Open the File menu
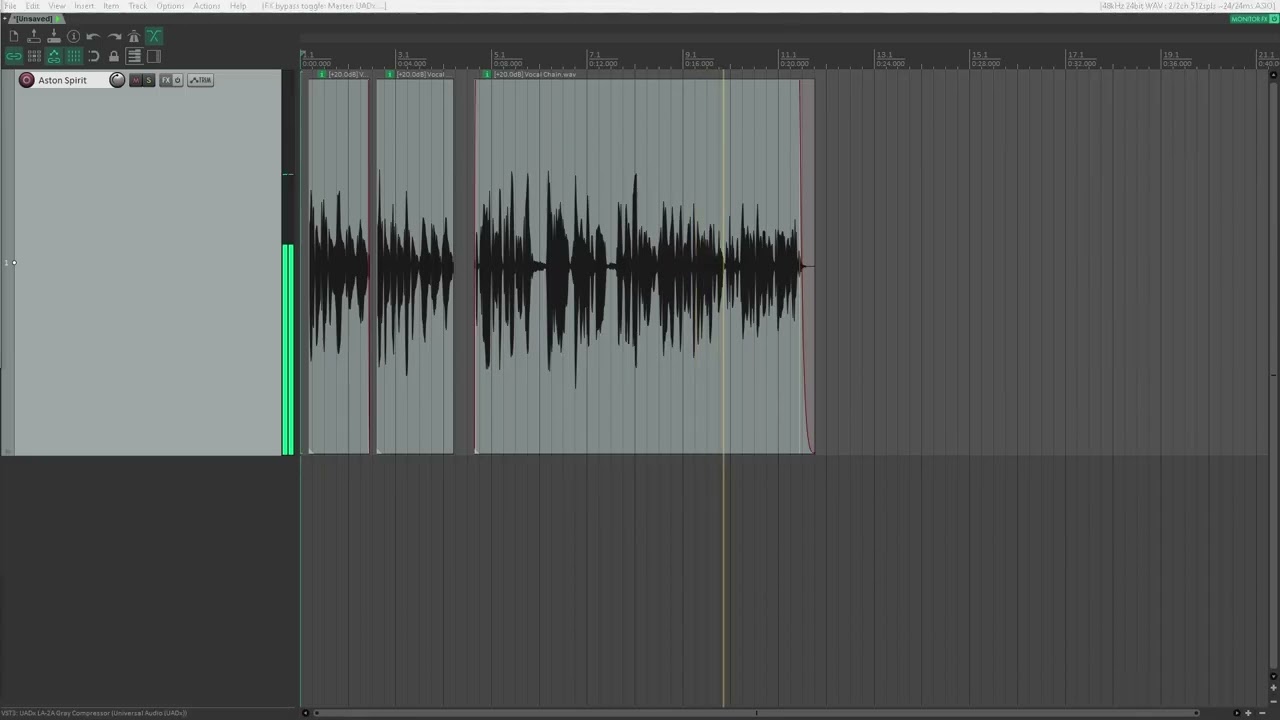 pyautogui.click(x=10, y=6)
